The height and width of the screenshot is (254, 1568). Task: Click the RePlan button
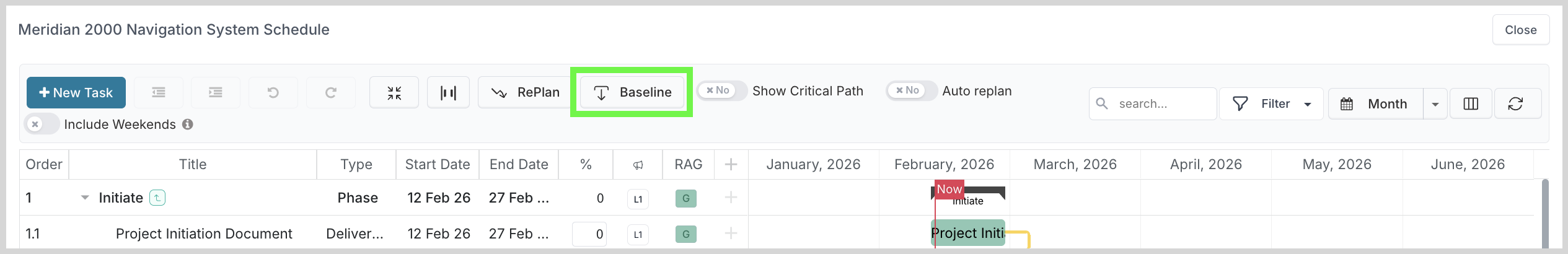524,92
